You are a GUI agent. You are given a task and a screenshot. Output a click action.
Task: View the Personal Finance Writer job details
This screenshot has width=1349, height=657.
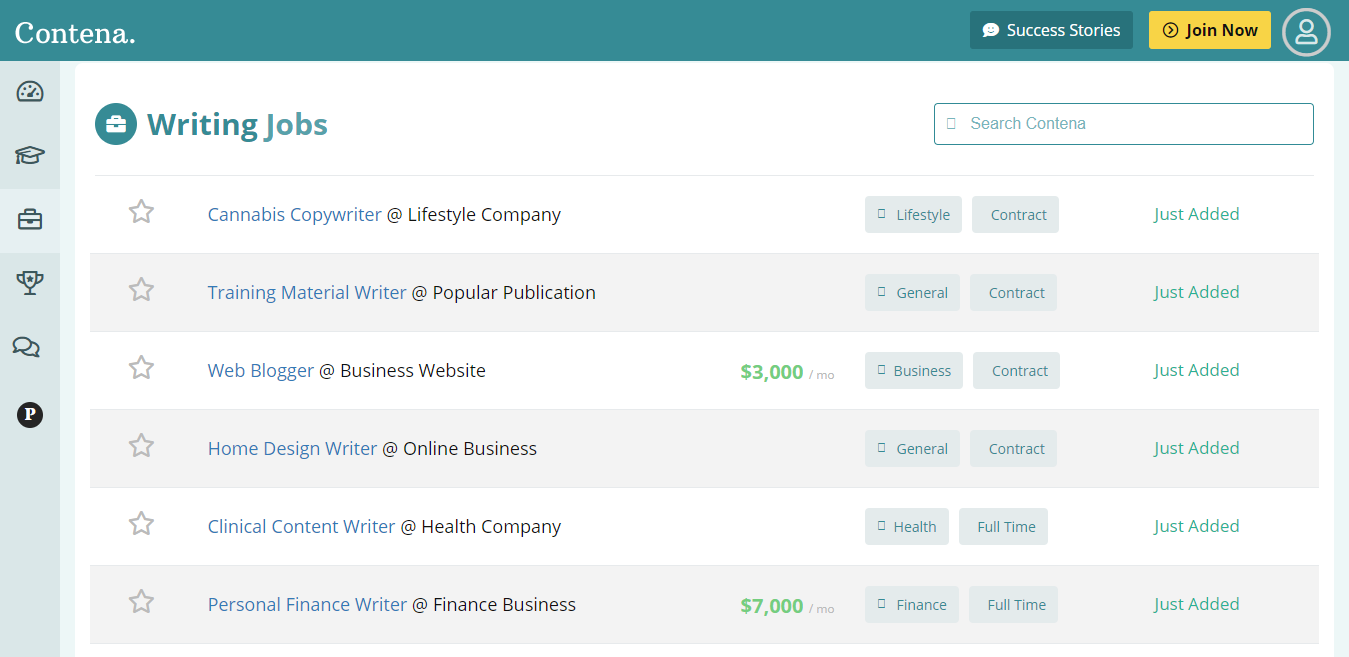306,604
